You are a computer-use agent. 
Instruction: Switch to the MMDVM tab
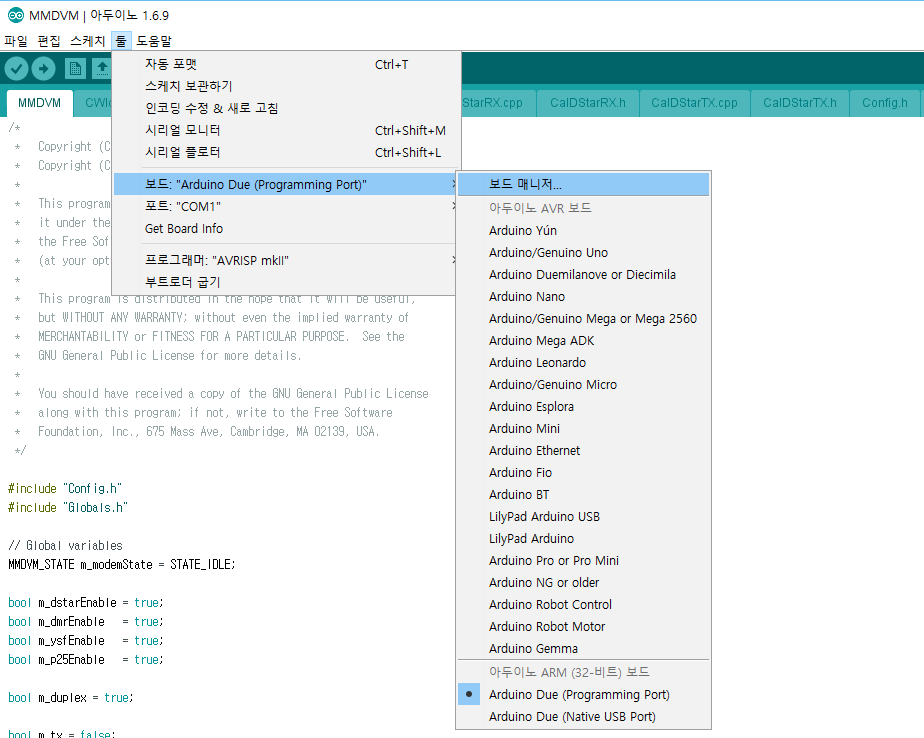click(39, 103)
